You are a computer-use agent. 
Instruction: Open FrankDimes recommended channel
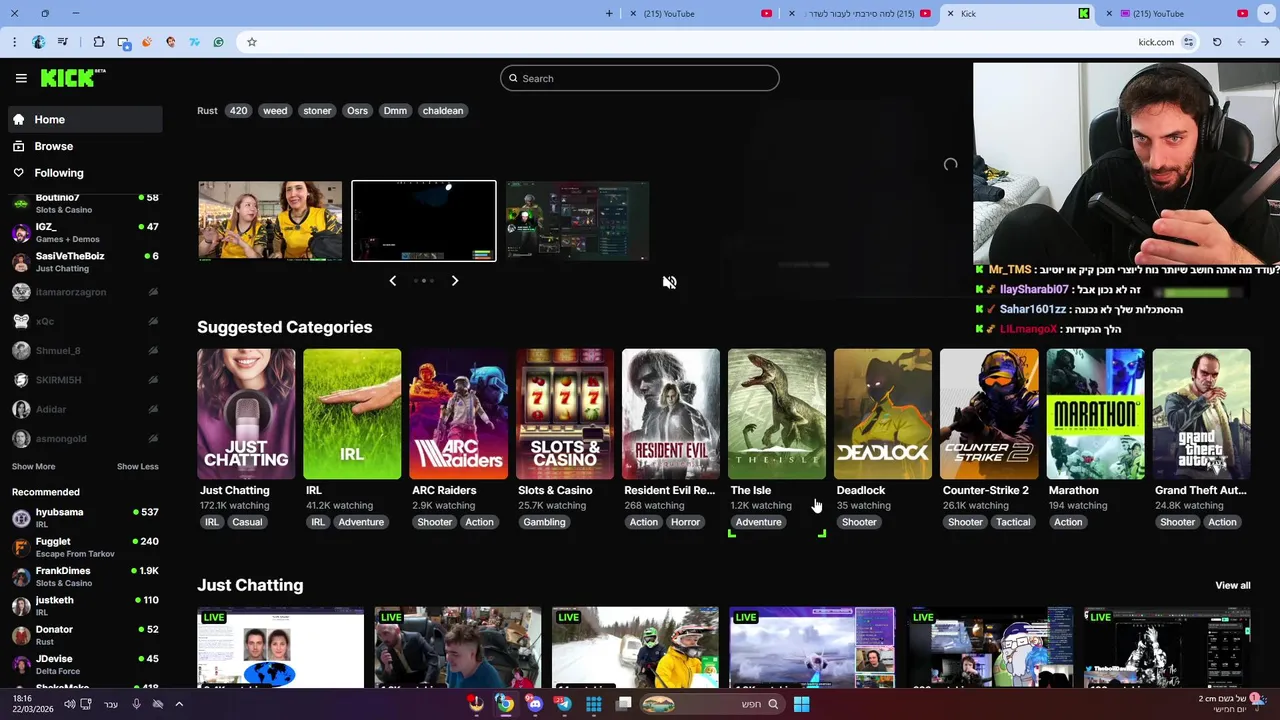tap(85, 576)
